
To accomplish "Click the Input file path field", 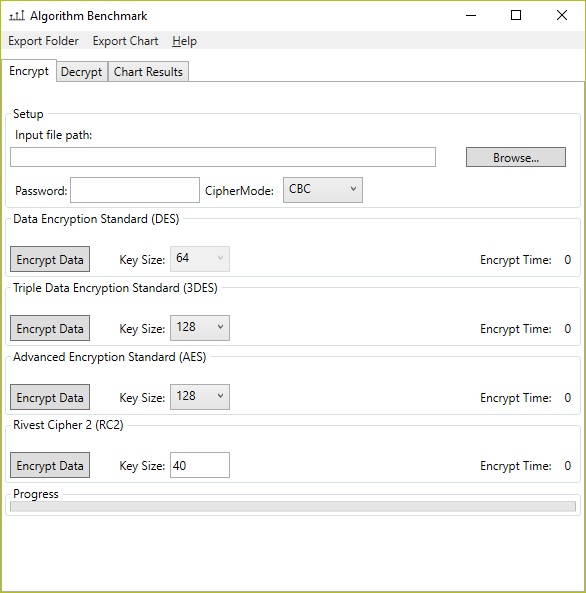I will point(223,157).
